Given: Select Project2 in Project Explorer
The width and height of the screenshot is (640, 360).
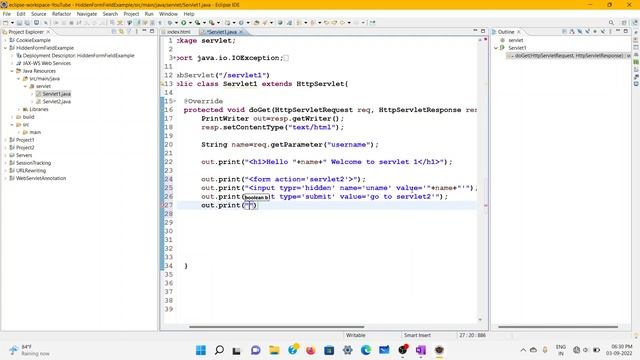Looking at the screenshot, I should [x=25, y=147].
